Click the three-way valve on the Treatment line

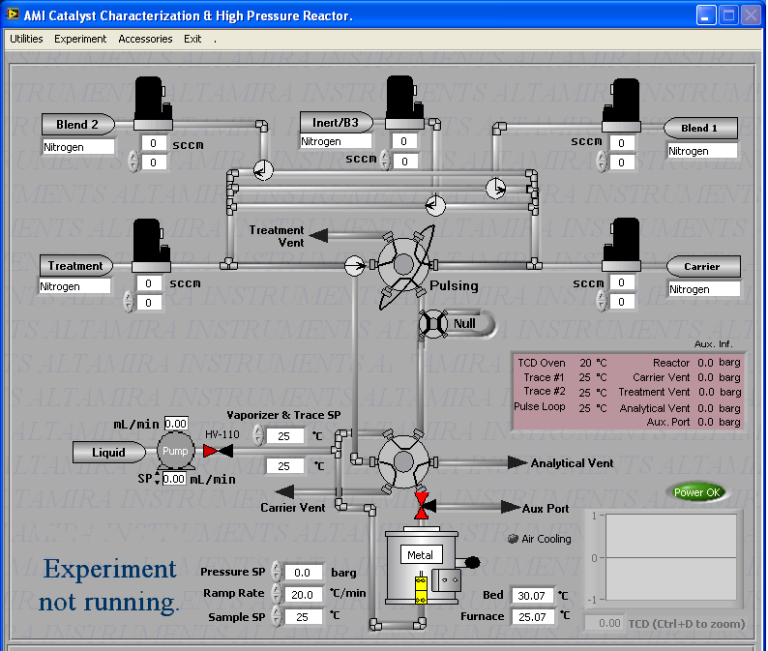353,265
